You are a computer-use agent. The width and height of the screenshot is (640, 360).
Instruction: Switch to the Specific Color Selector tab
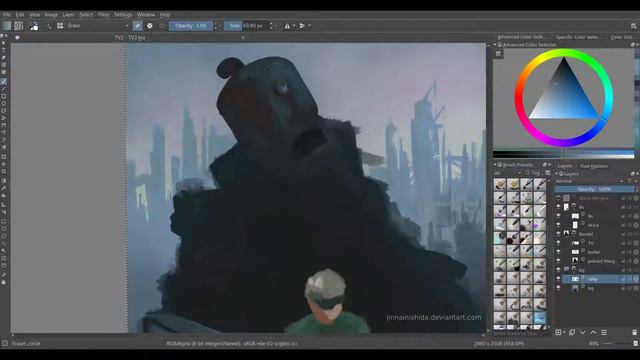click(577, 37)
